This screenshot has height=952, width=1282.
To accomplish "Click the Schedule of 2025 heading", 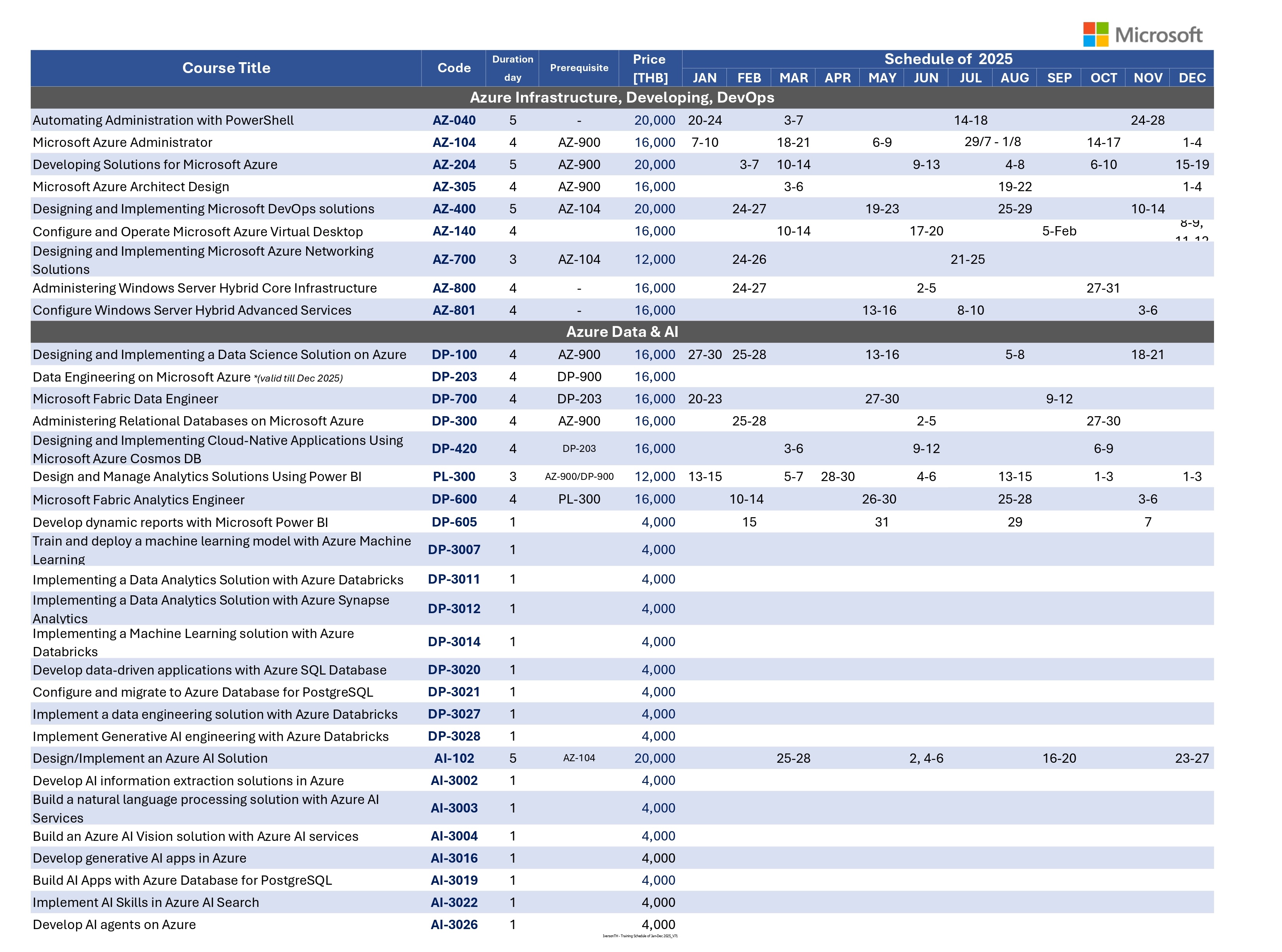I will tap(948, 59).
